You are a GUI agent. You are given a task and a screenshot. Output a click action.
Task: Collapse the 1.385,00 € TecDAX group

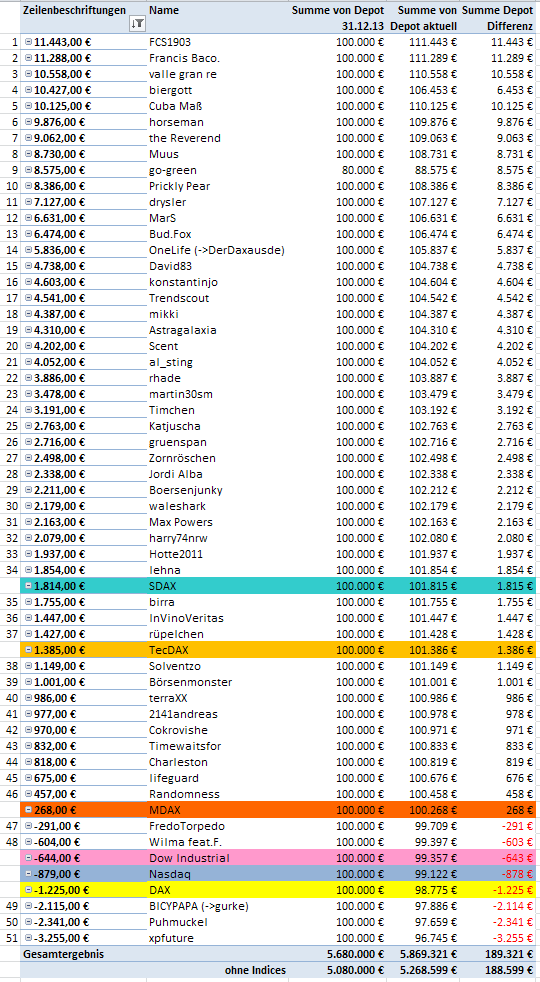point(29,650)
